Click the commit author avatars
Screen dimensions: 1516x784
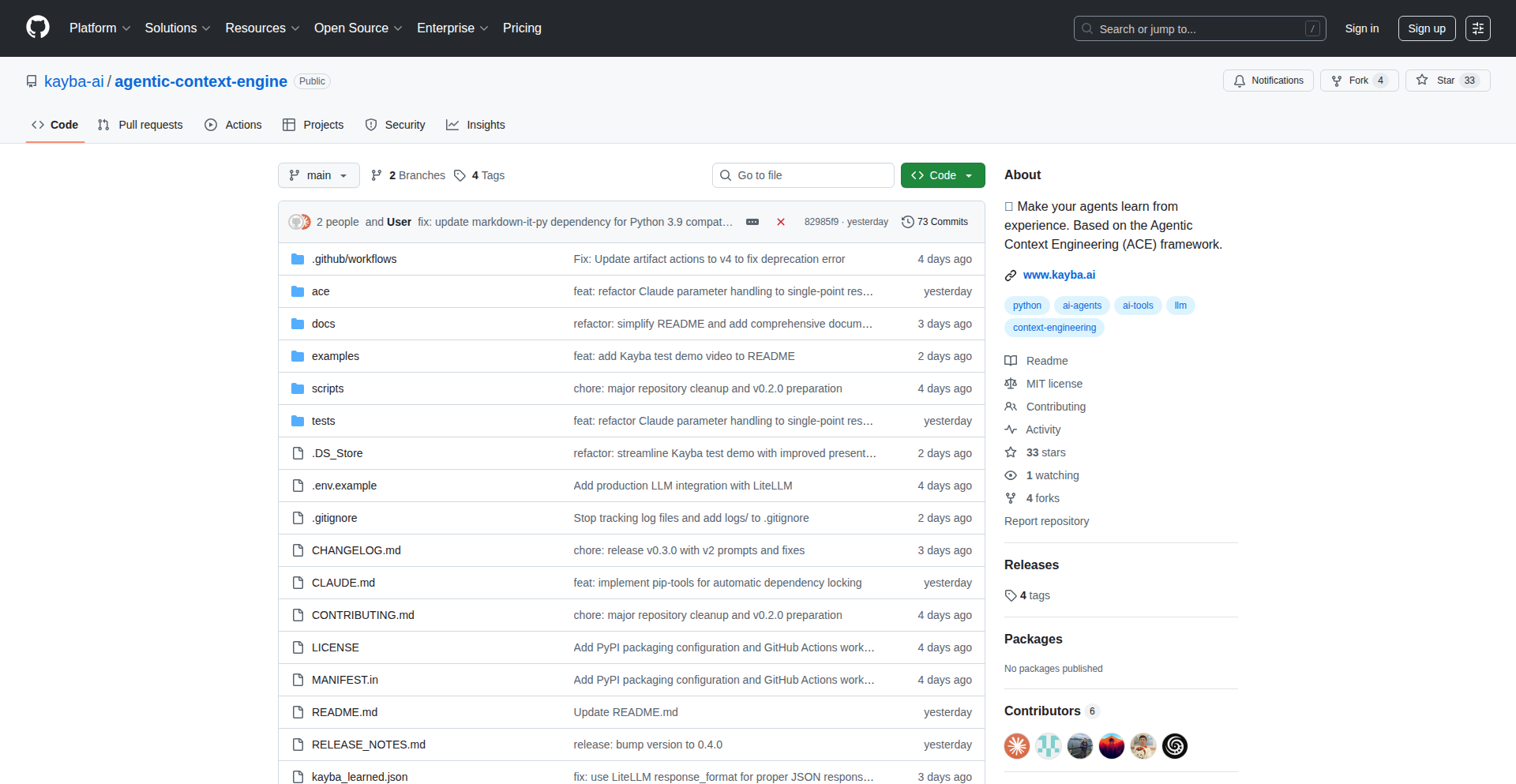(299, 222)
